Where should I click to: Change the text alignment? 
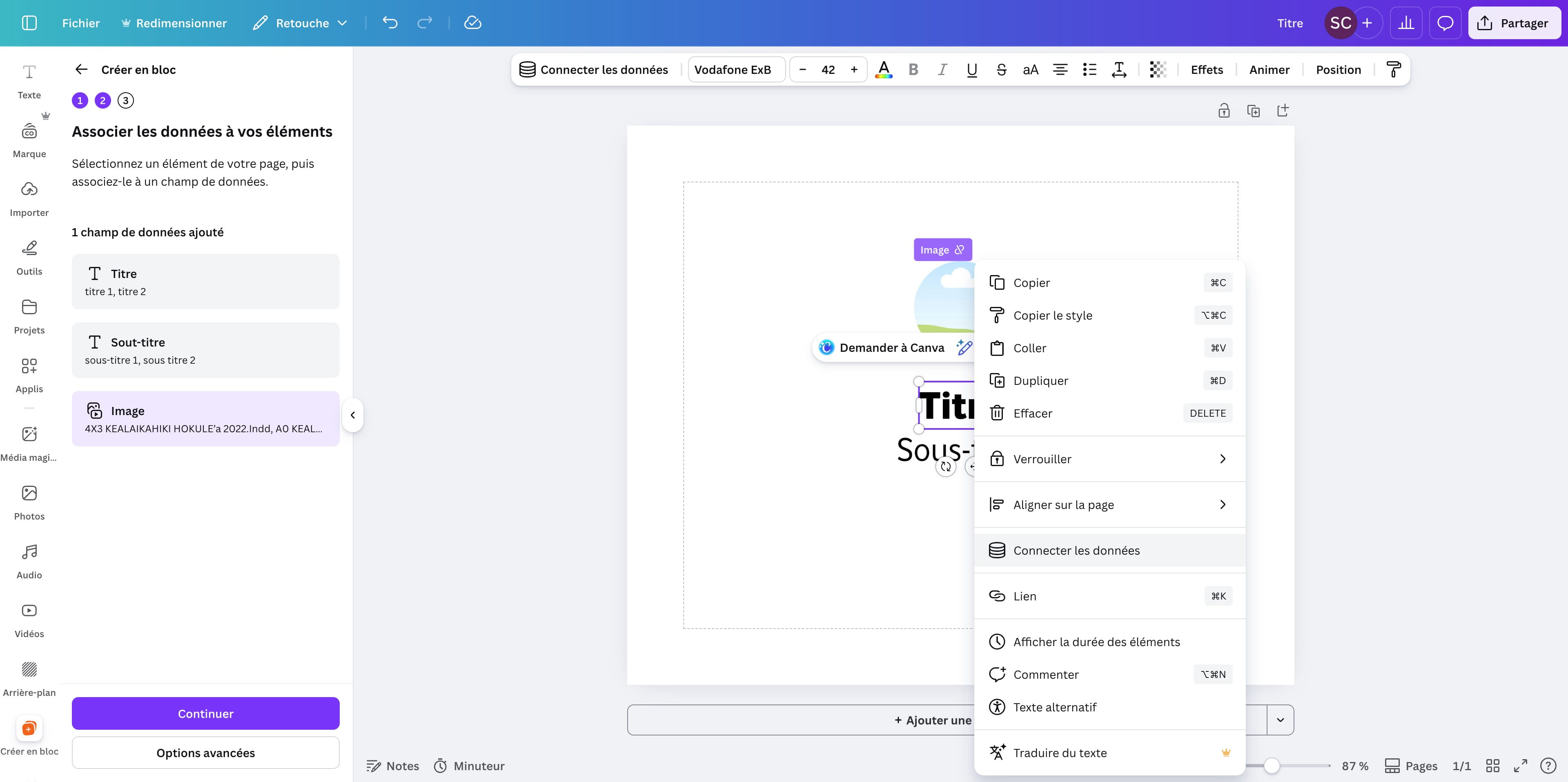coord(1060,69)
